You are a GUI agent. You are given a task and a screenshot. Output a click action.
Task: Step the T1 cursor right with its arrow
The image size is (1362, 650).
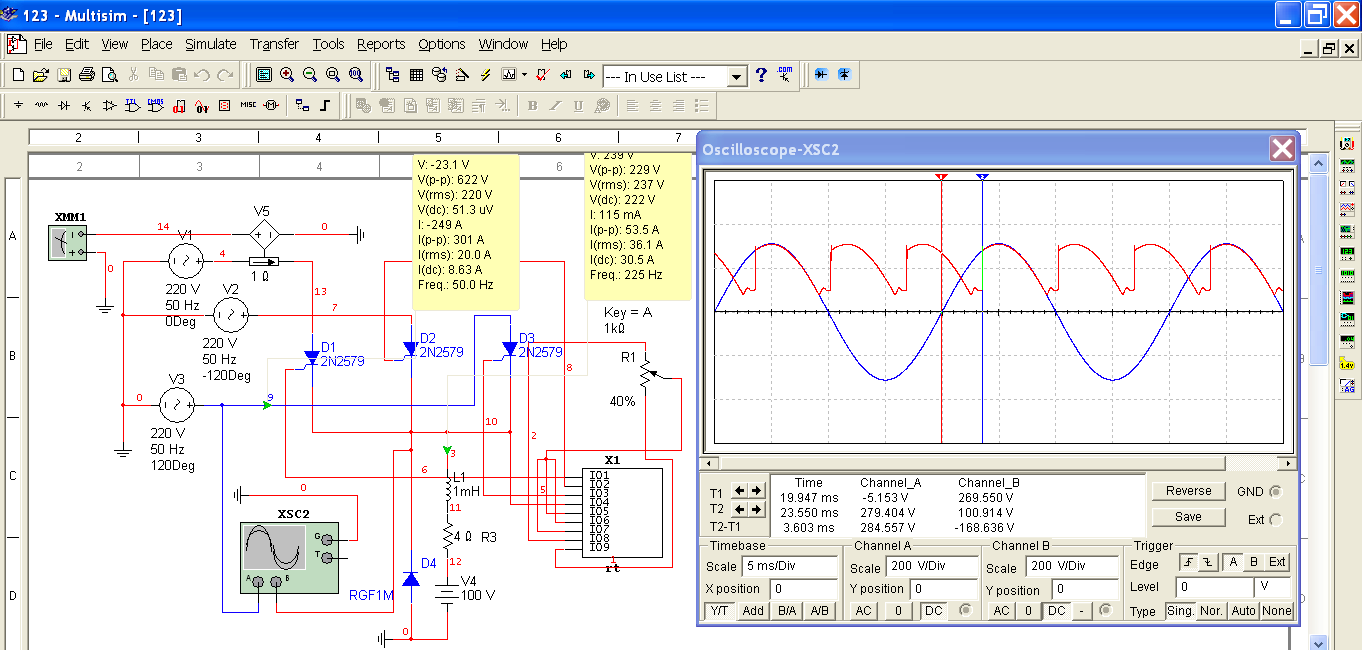click(x=756, y=491)
